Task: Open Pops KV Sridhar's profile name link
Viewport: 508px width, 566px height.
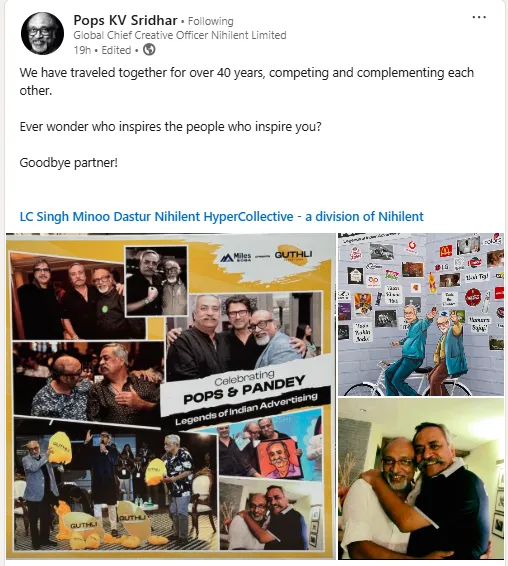Action: pyautogui.click(x=125, y=20)
